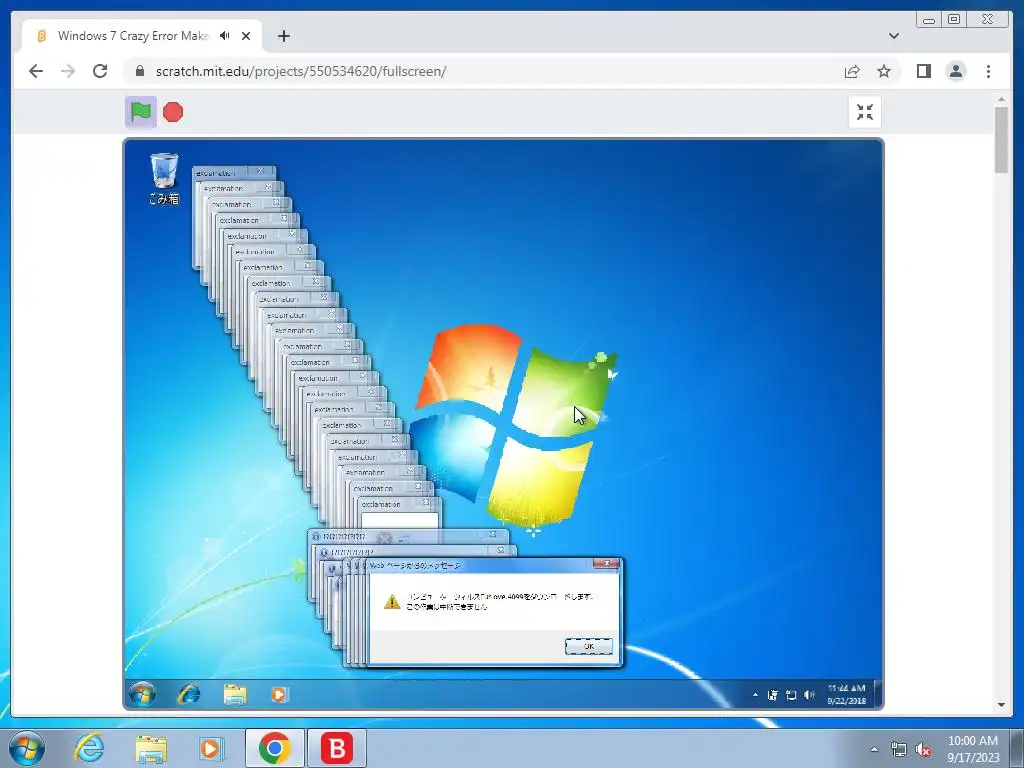Click the volume icon in project taskbar tray
This screenshot has height=768, width=1024.
coord(809,695)
